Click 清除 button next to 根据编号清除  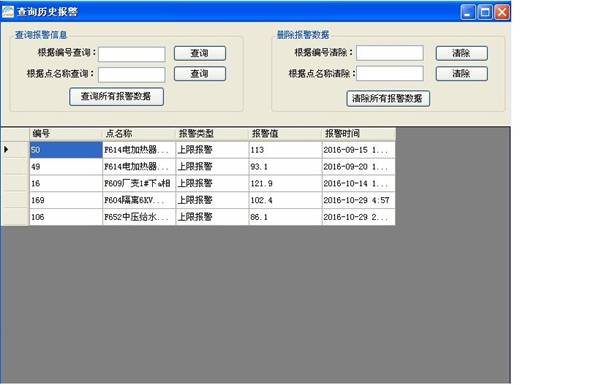pyautogui.click(x=461, y=53)
